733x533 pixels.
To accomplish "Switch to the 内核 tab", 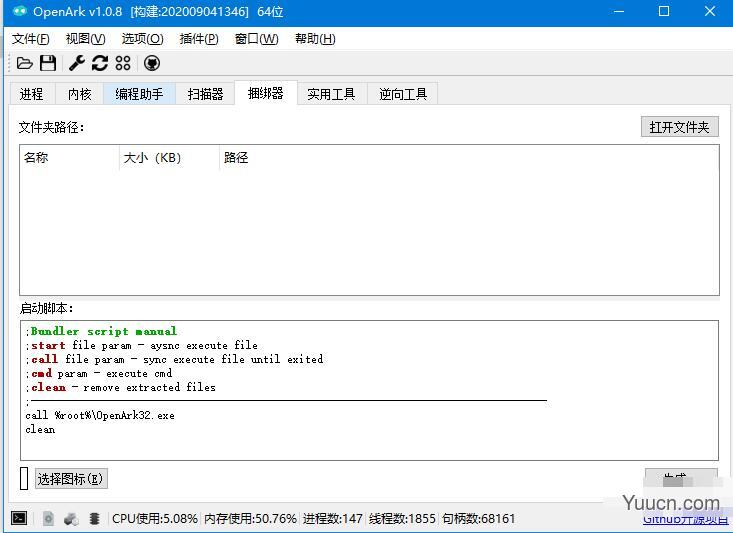I will point(79,94).
